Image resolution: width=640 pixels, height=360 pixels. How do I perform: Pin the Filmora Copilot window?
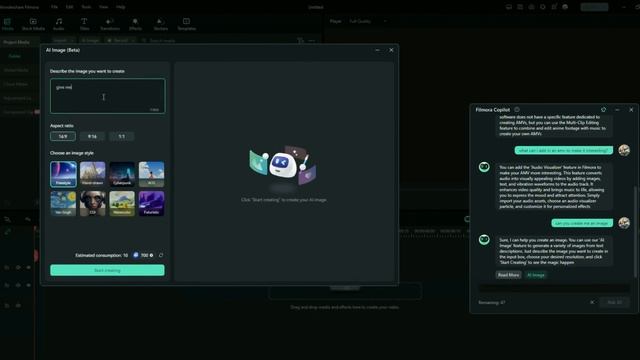point(603,110)
